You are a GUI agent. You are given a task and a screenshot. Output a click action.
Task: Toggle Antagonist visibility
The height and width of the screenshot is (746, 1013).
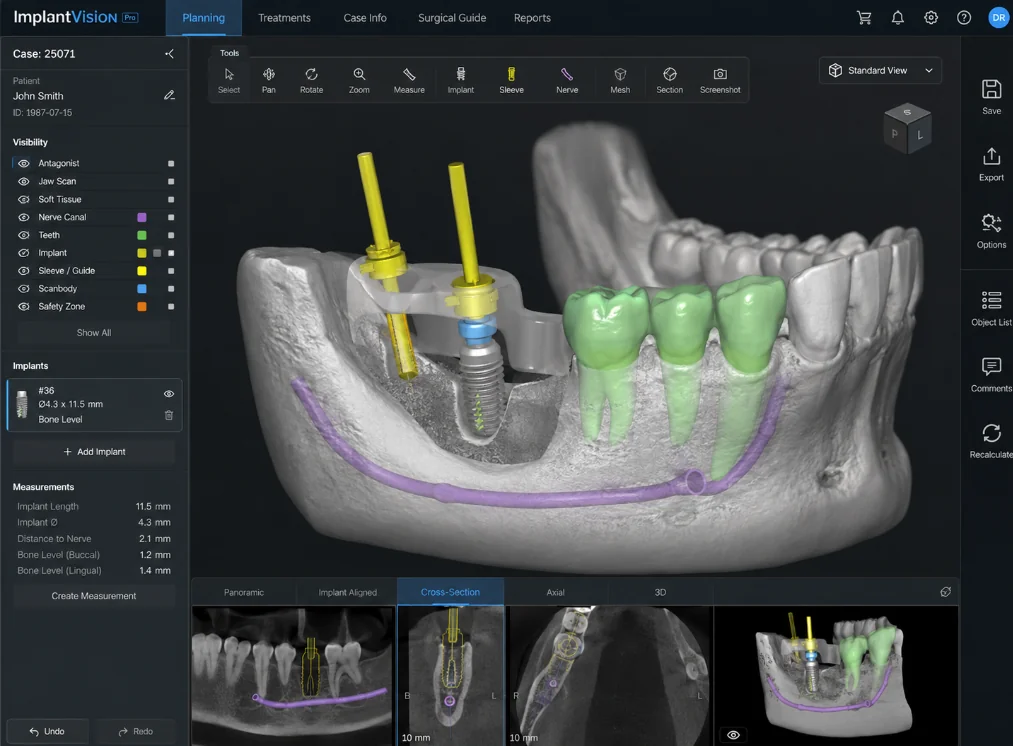click(x=24, y=163)
